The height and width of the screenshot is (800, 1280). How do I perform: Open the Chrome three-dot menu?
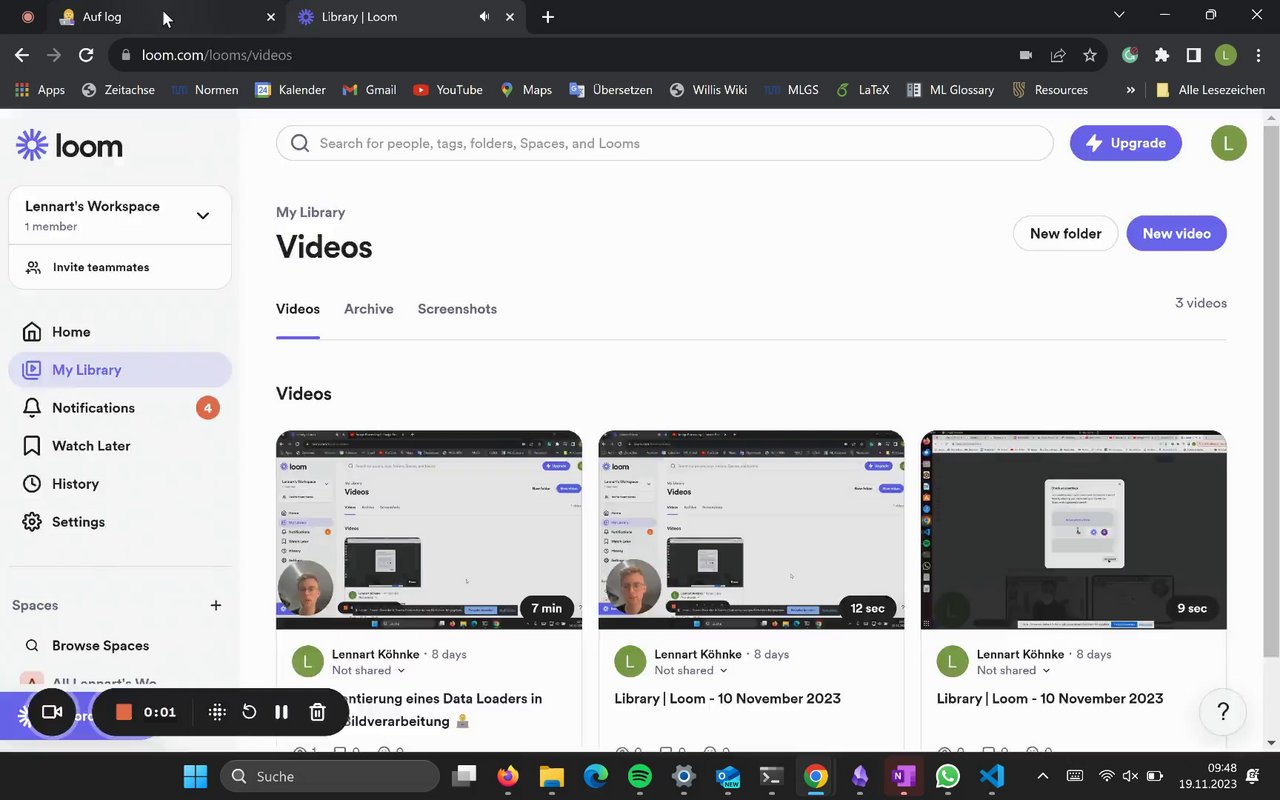pos(1258,55)
